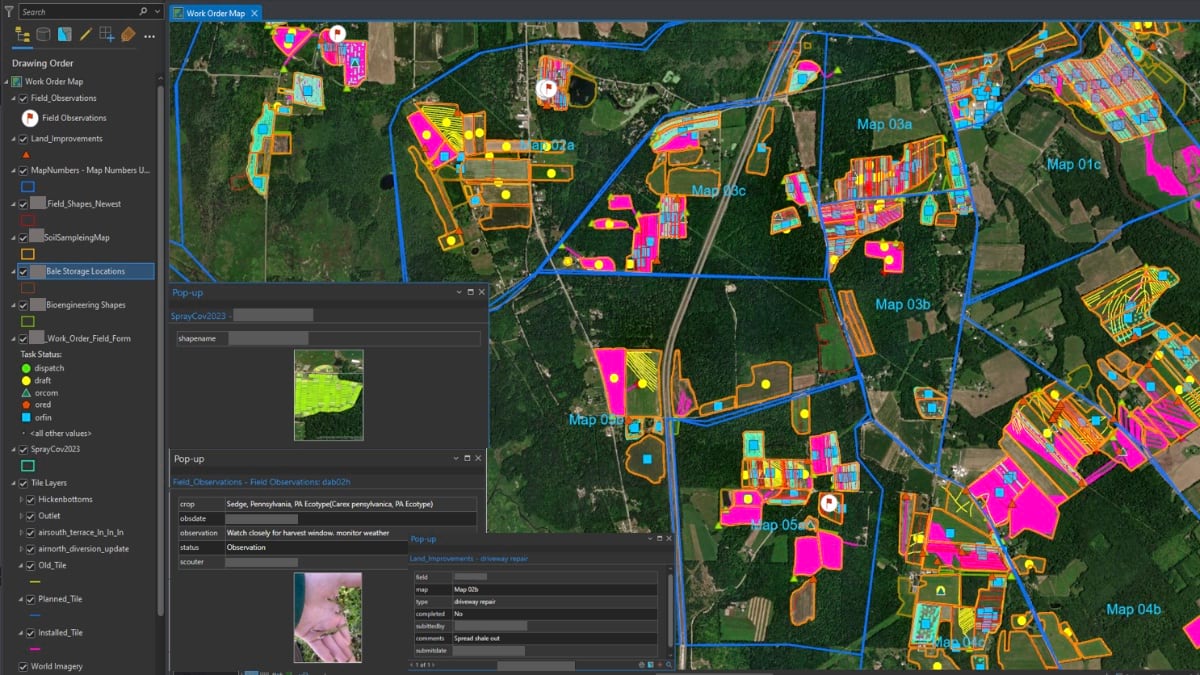Select List By Snapping icon
The width and height of the screenshot is (1200, 675).
coord(107,35)
